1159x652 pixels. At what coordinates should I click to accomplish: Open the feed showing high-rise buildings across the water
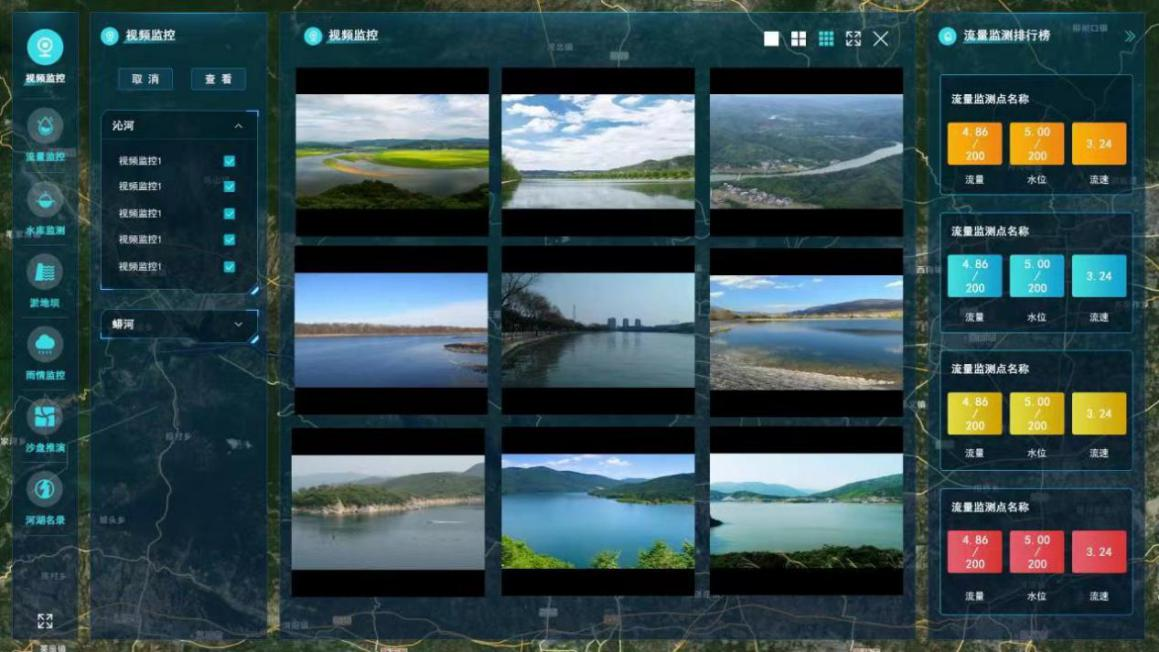click(598, 330)
